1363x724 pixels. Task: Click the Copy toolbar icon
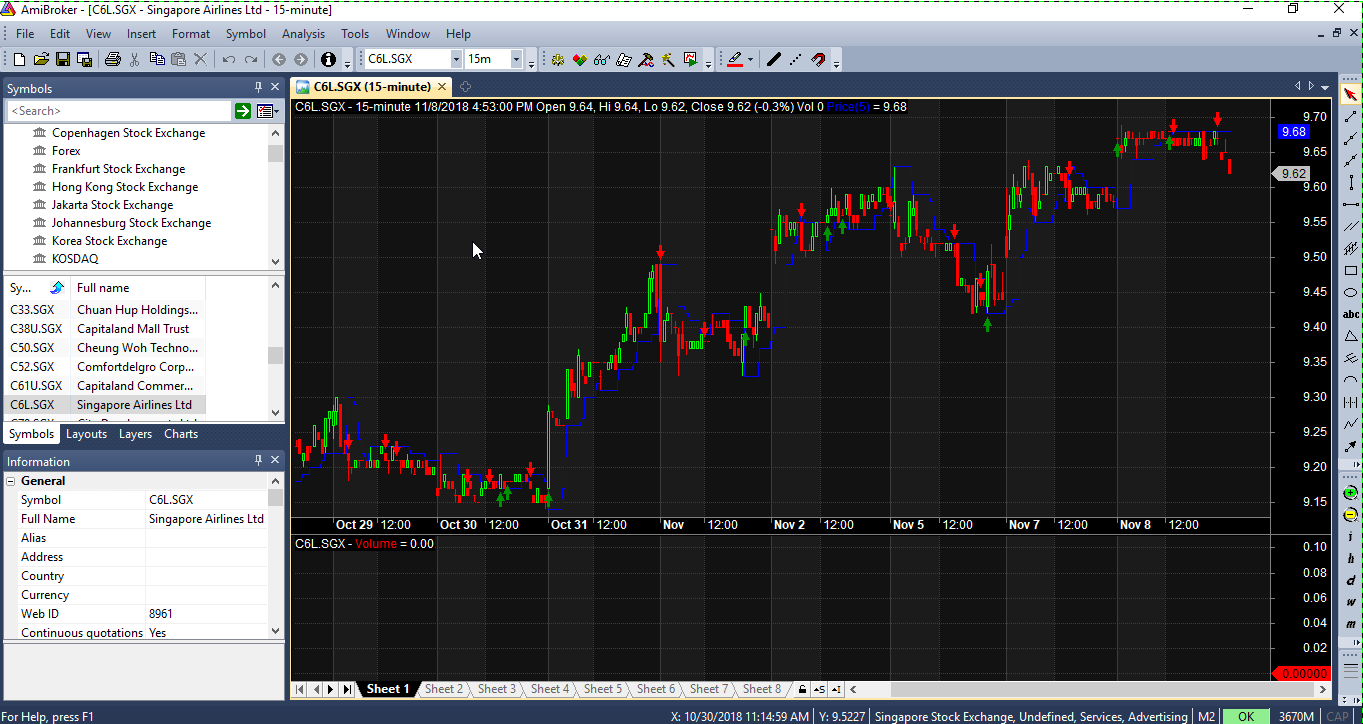pos(157,60)
